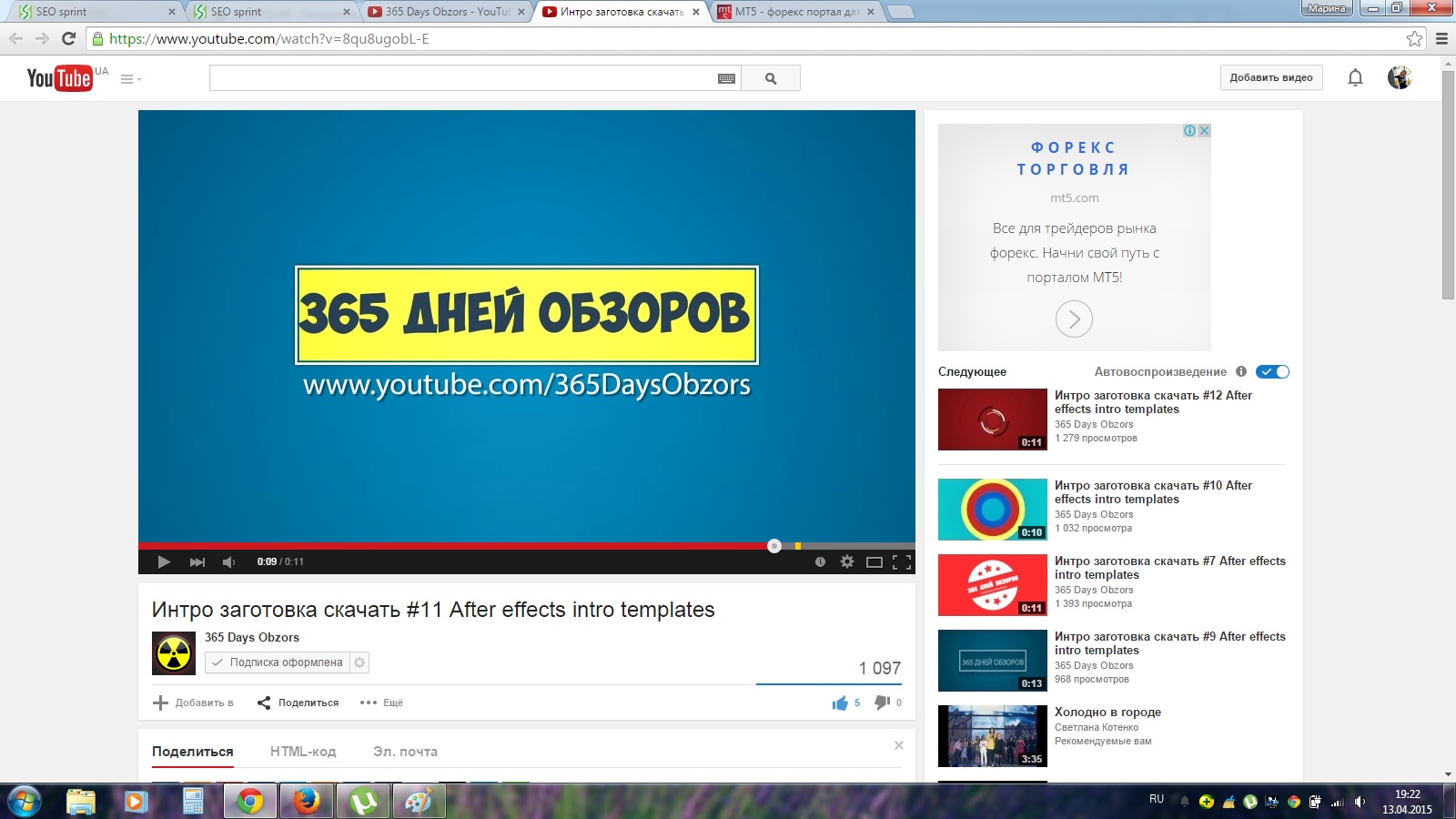Open Paint from the taskbar
1456x819 pixels.
tap(419, 802)
